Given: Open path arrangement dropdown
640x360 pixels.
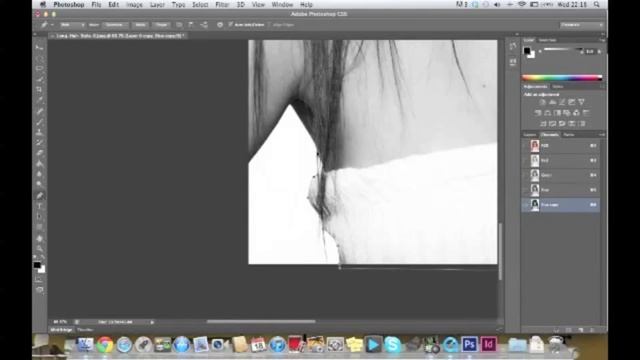Looking at the screenshot, I should click(x=204, y=25).
